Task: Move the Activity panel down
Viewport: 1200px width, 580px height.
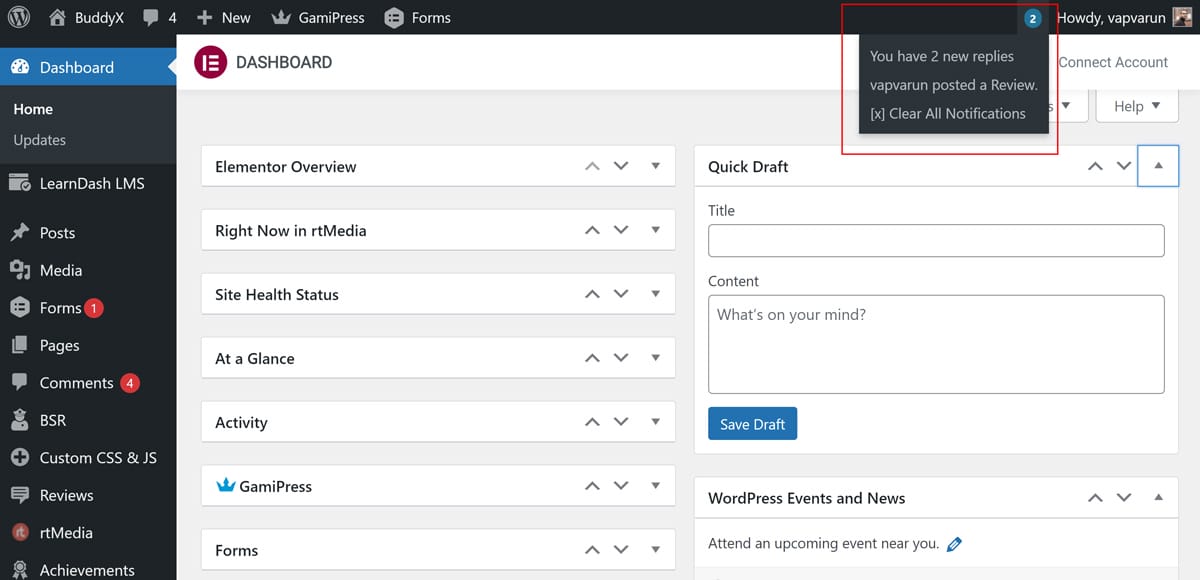Action: tap(621, 422)
